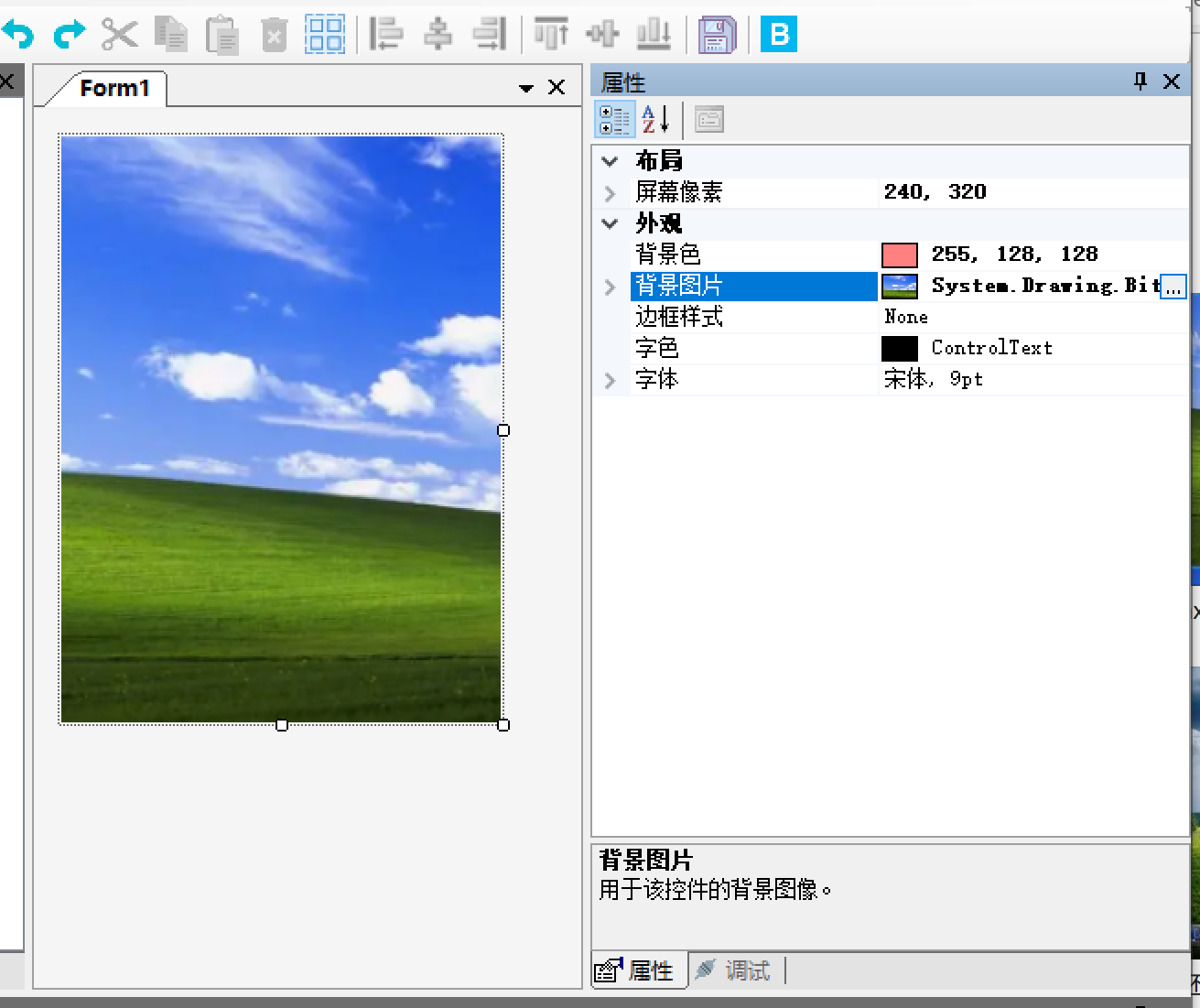Click the ControlText color value
The width and height of the screenshot is (1200, 1008).
click(992, 348)
